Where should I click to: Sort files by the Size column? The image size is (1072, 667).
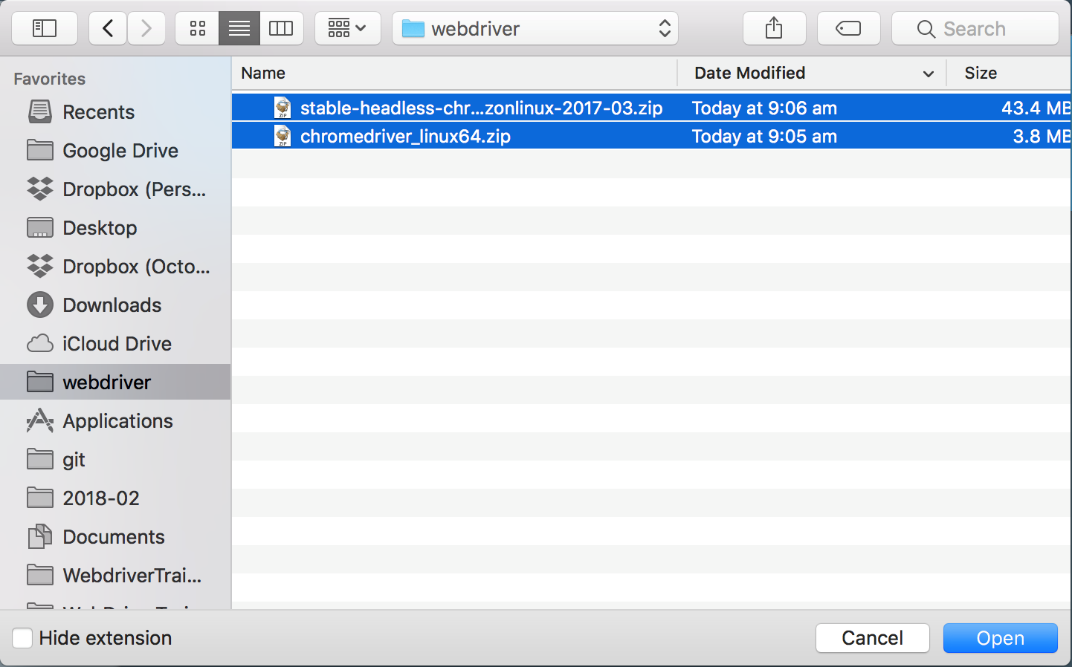pos(1005,73)
